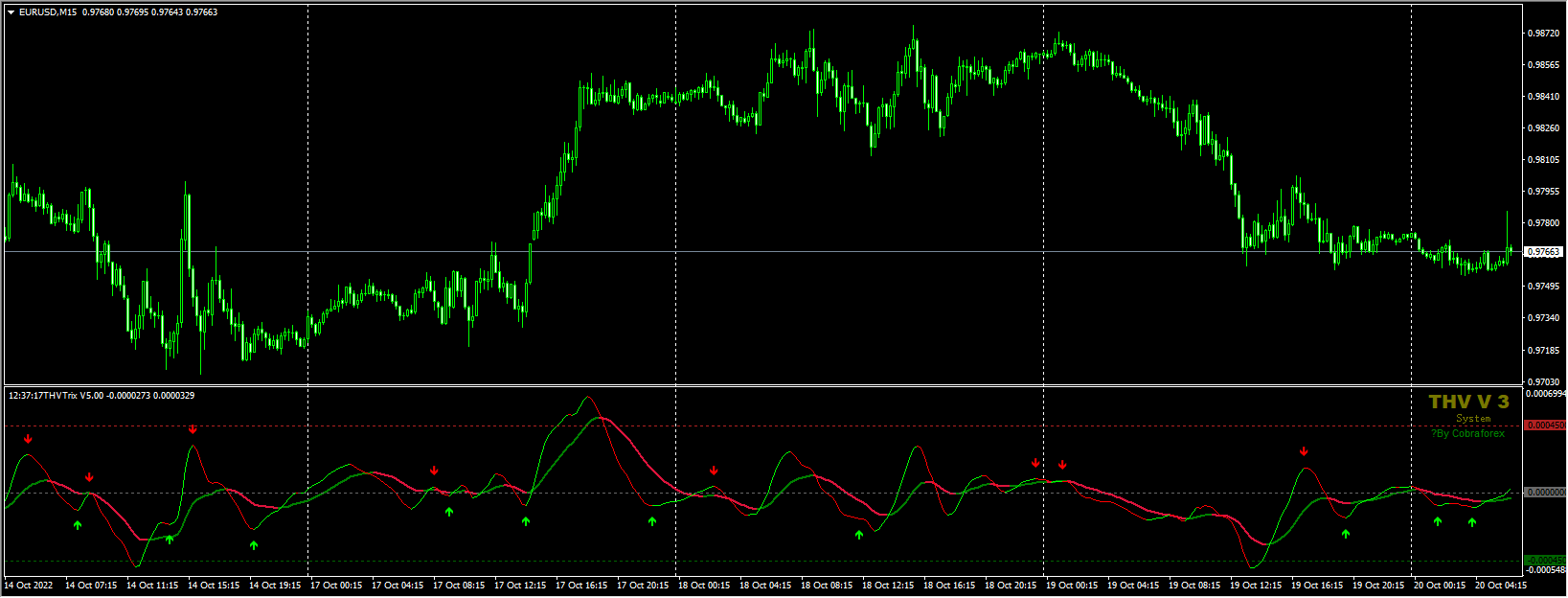Click the 17 Oct 16:15 time axis label
Image resolution: width=1568 pixels, height=598 pixels.
(x=581, y=586)
